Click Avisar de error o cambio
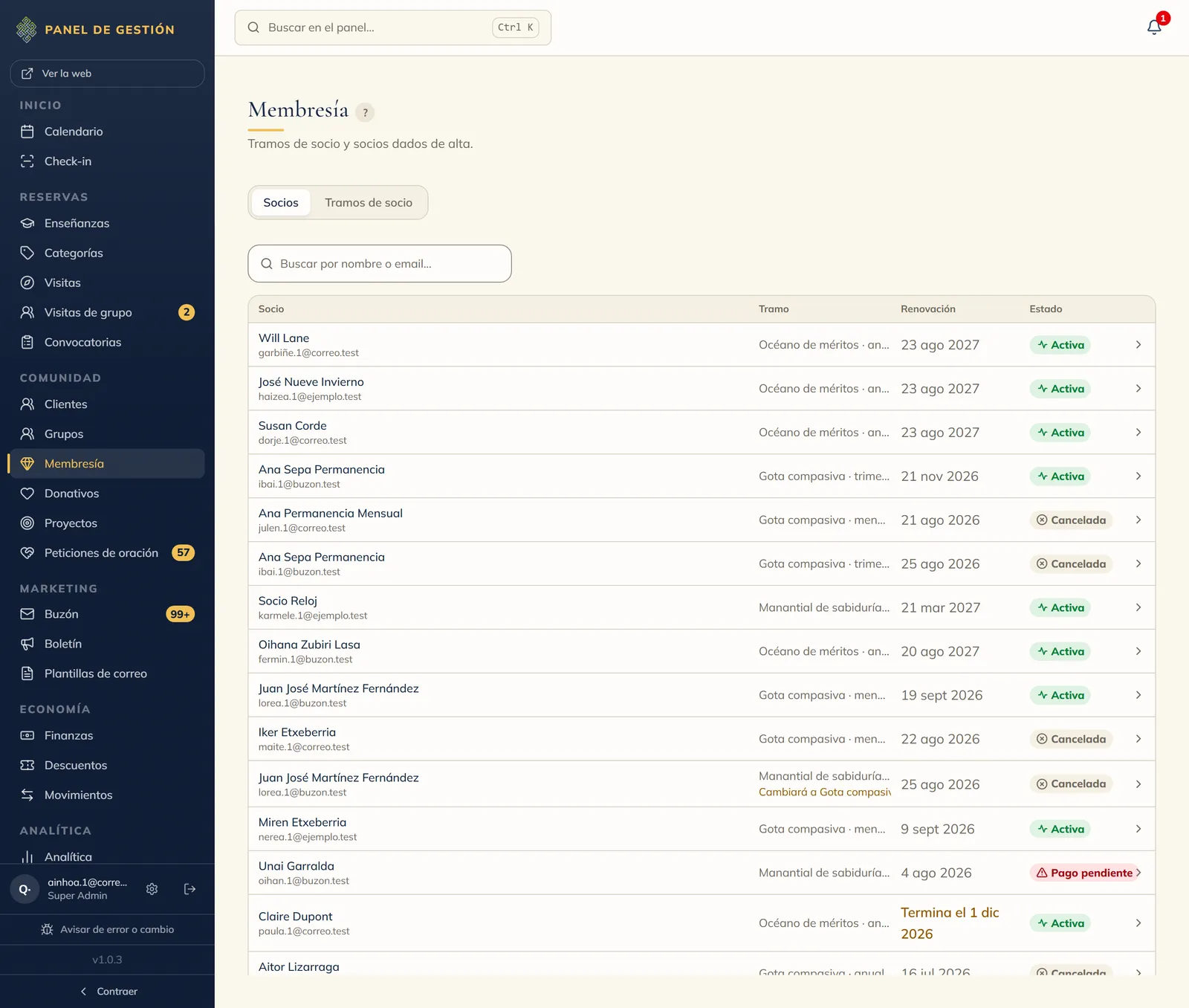This screenshot has width=1189, height=1008. tap(107, 930)
